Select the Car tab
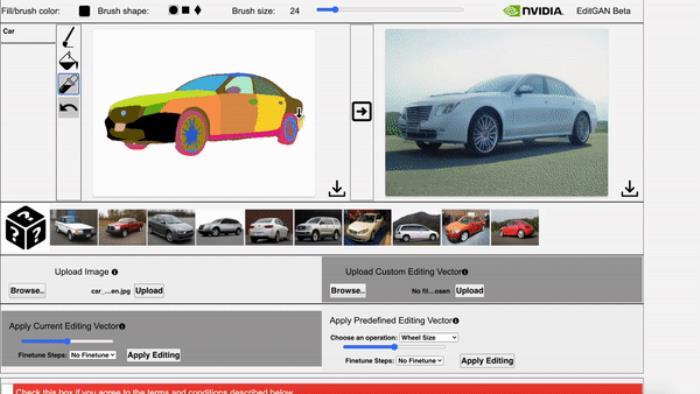Screen dimensions: 700x394 [28, 34]
